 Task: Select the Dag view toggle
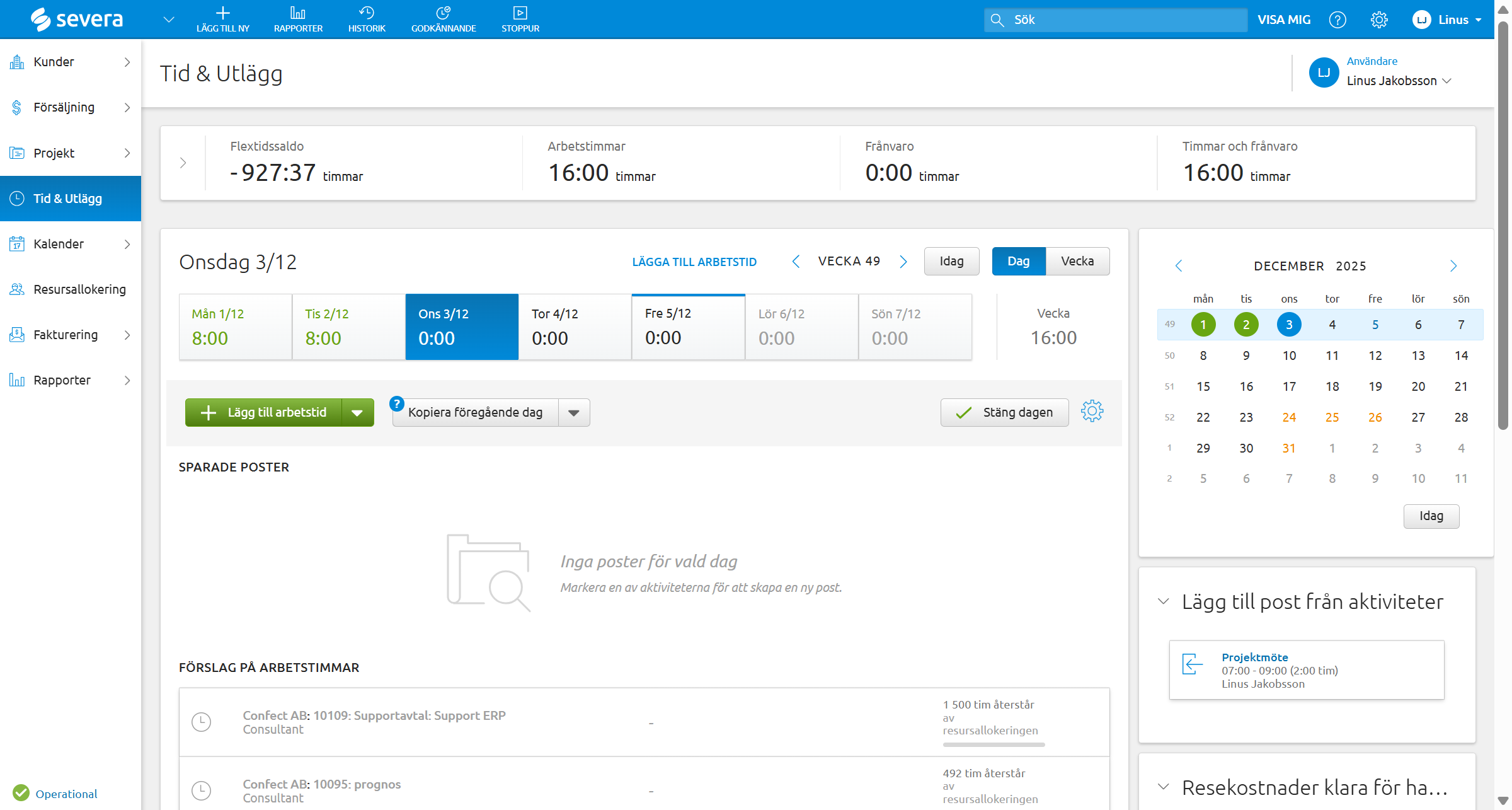(1018, 261)
